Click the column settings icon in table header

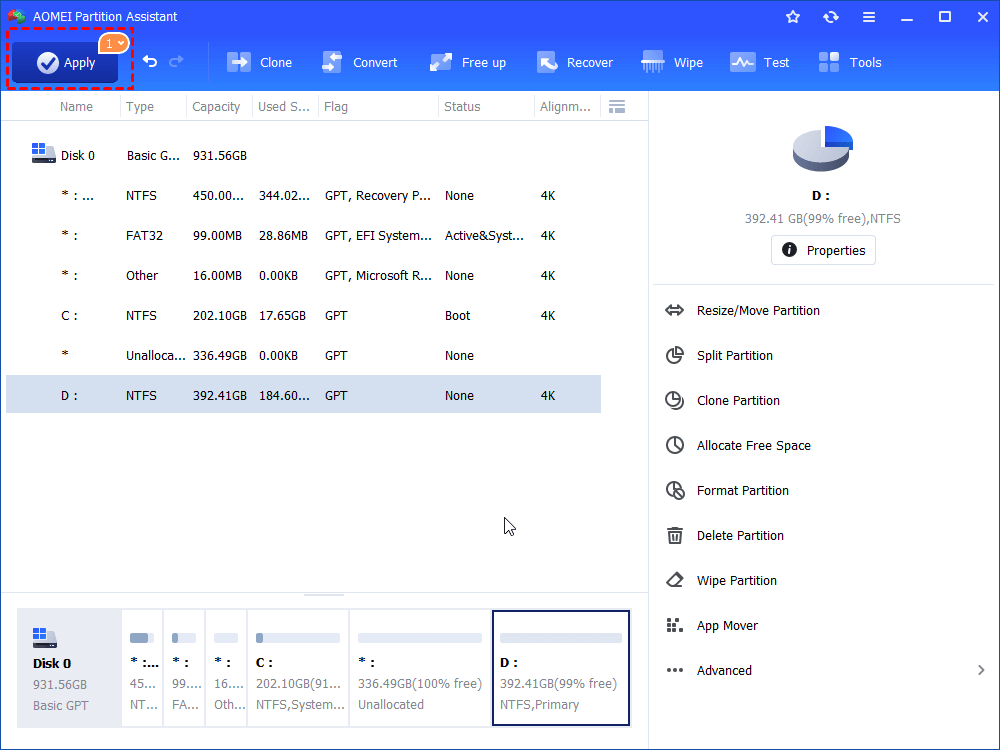(x=617, y=107)
